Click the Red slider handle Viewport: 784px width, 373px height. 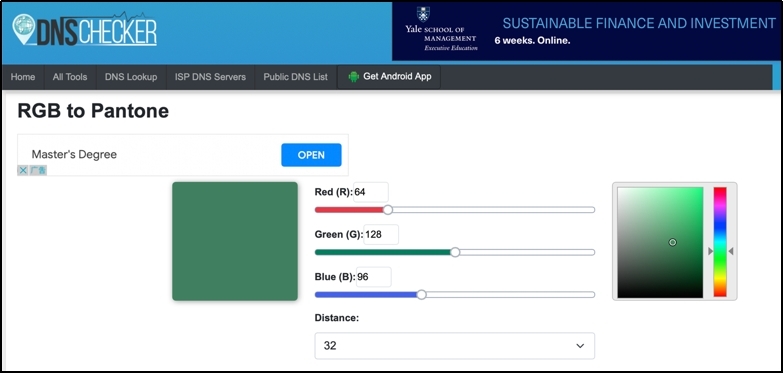388,210
